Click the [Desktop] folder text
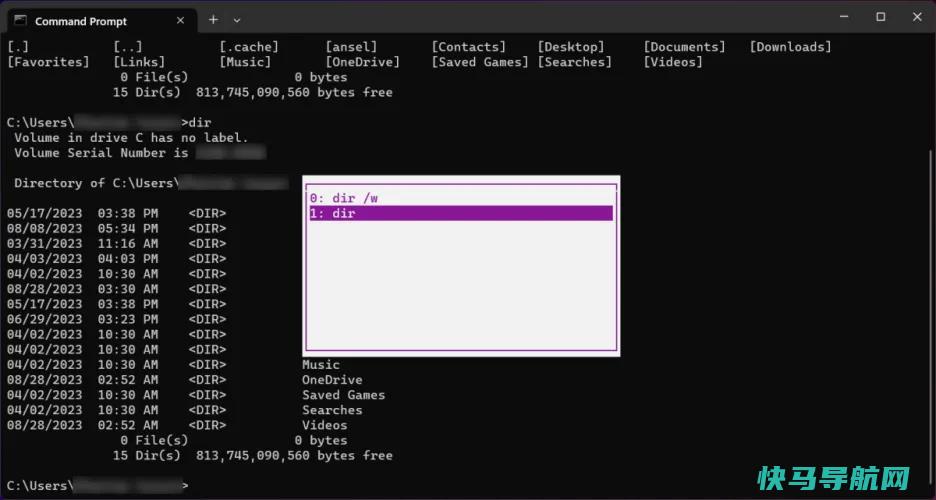Image resolution: width=936 pixels, height=500 pixels. pyautogui.click(x=571, y=47)
